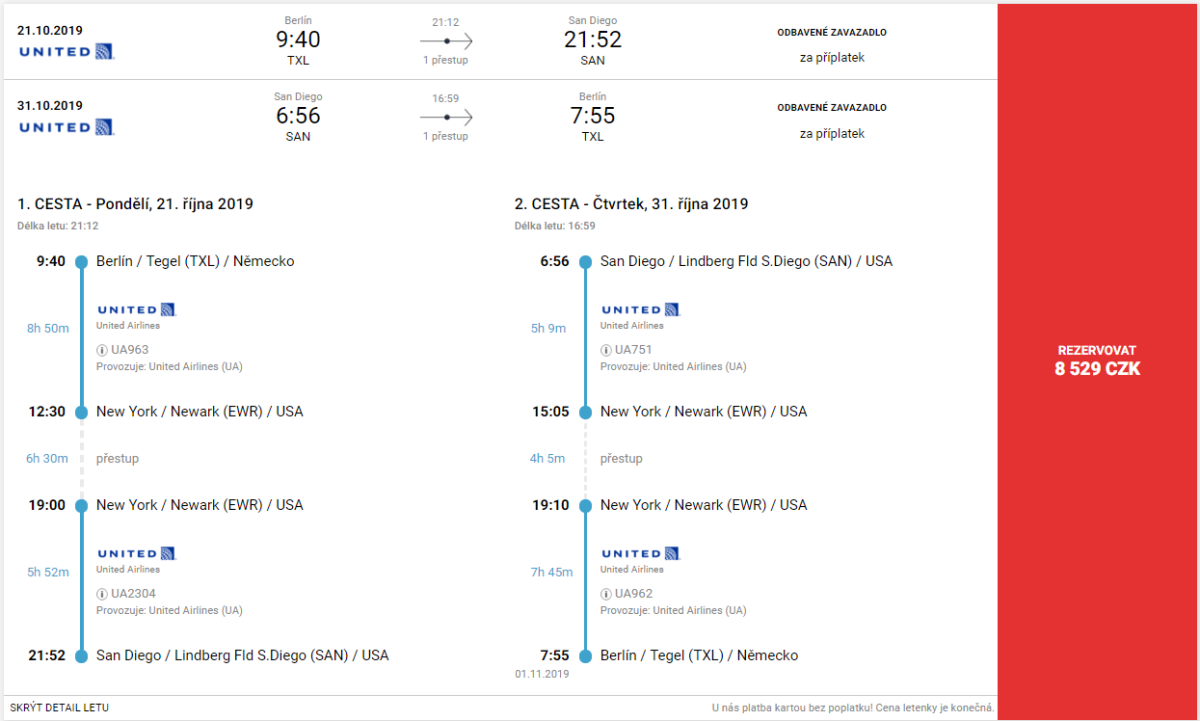Screen dimensions: 1200x721
Task: Click the return 16:59 duration arrow
Action: coord(445,117)
